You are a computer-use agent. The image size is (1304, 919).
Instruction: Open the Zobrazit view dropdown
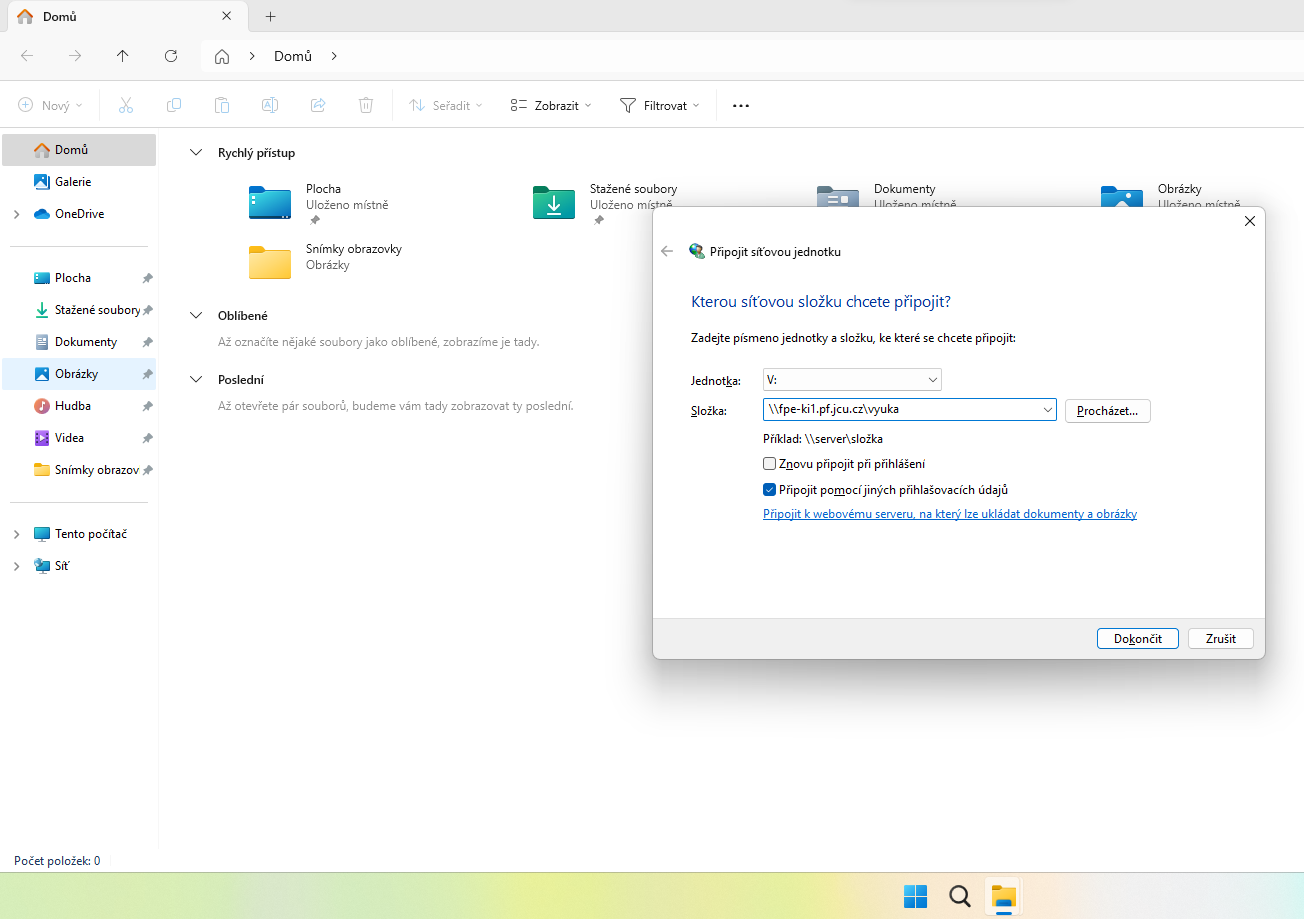[x=550, y=105]
